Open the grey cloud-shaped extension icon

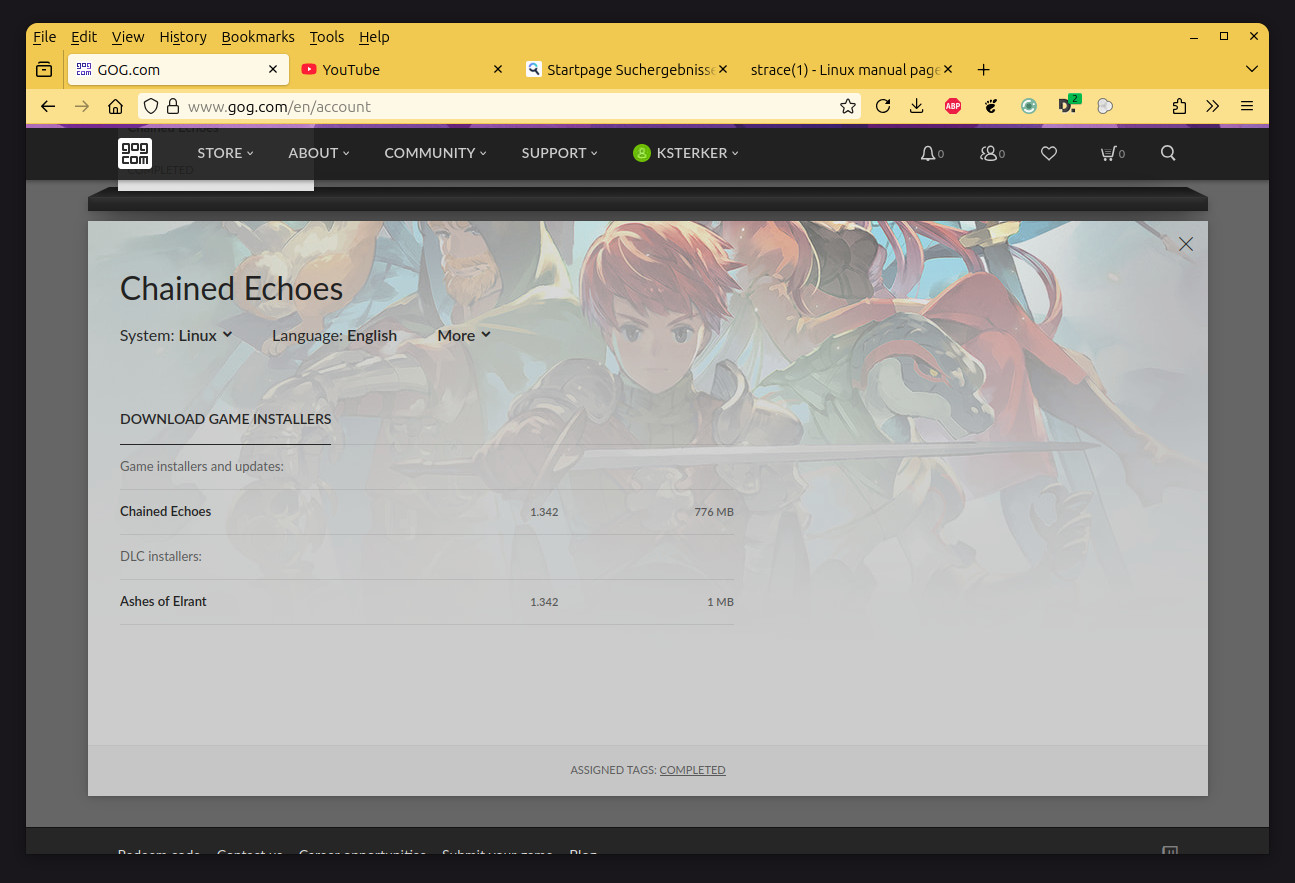(x=1105, y=106)
